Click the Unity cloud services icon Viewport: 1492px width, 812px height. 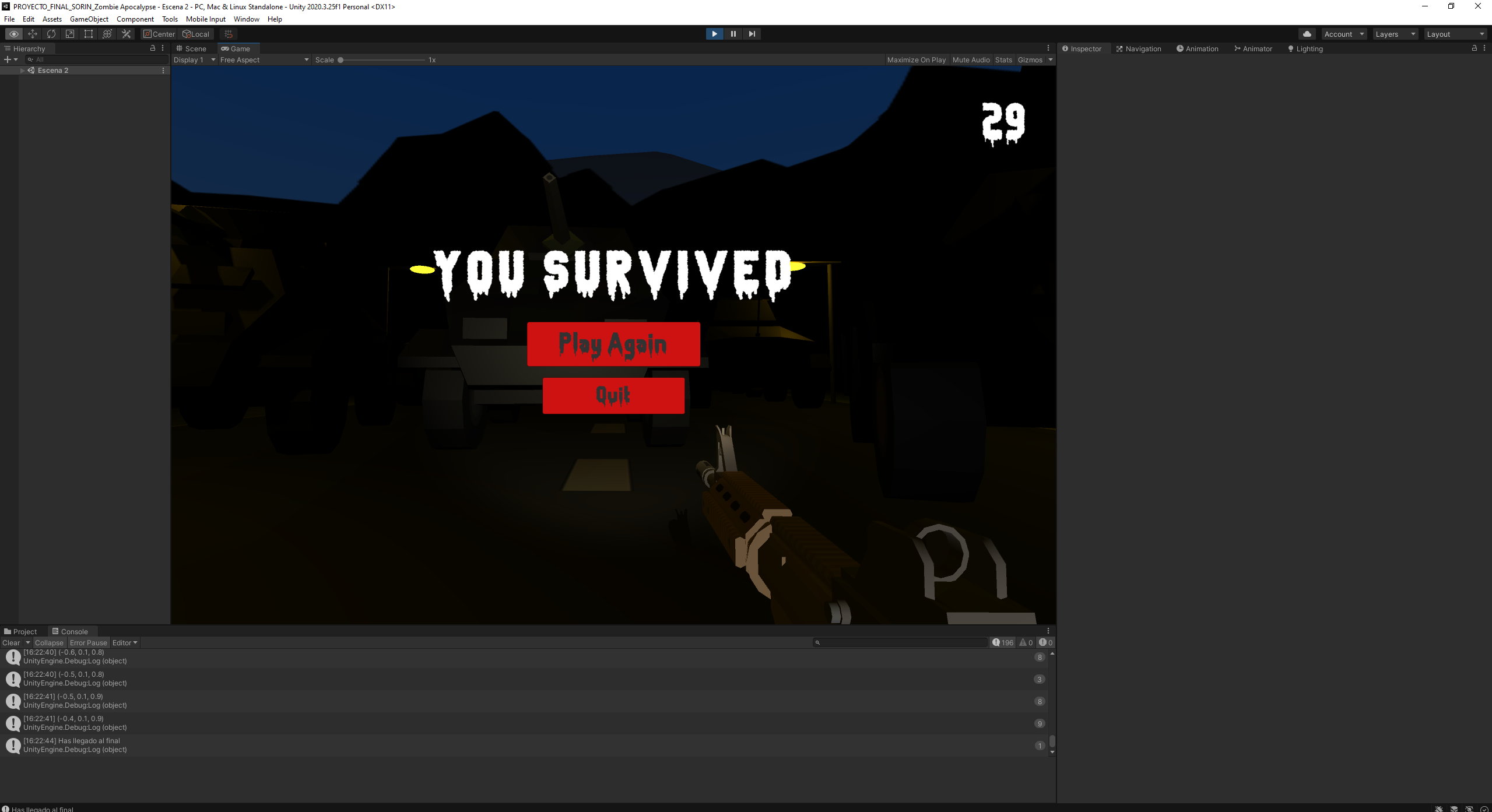tap(1307, 34)
